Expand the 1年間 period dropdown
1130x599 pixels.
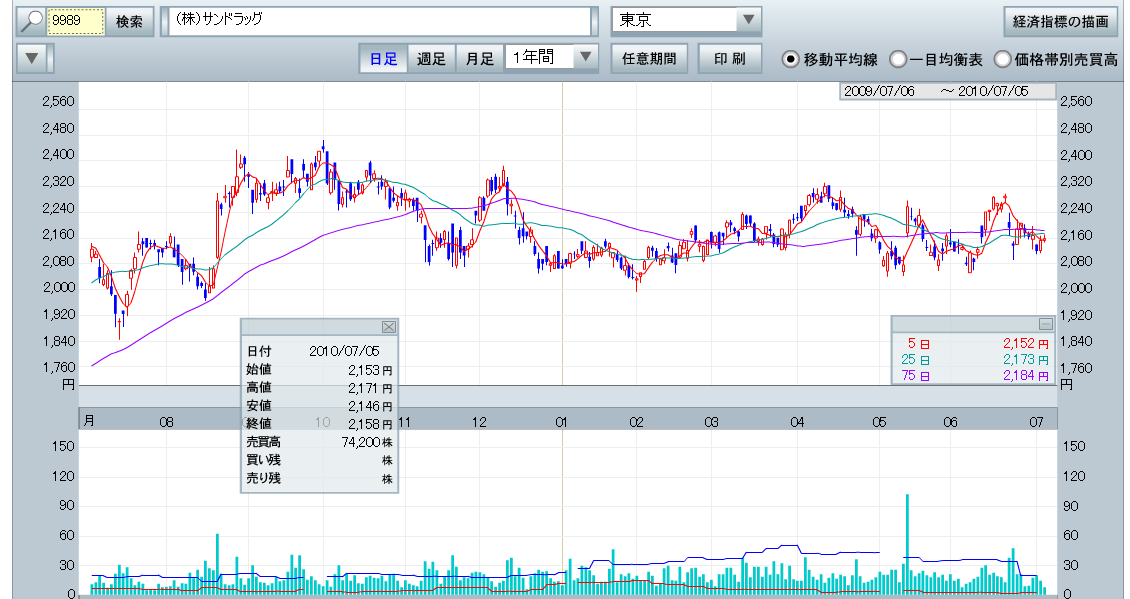click(x=585, y=58)
